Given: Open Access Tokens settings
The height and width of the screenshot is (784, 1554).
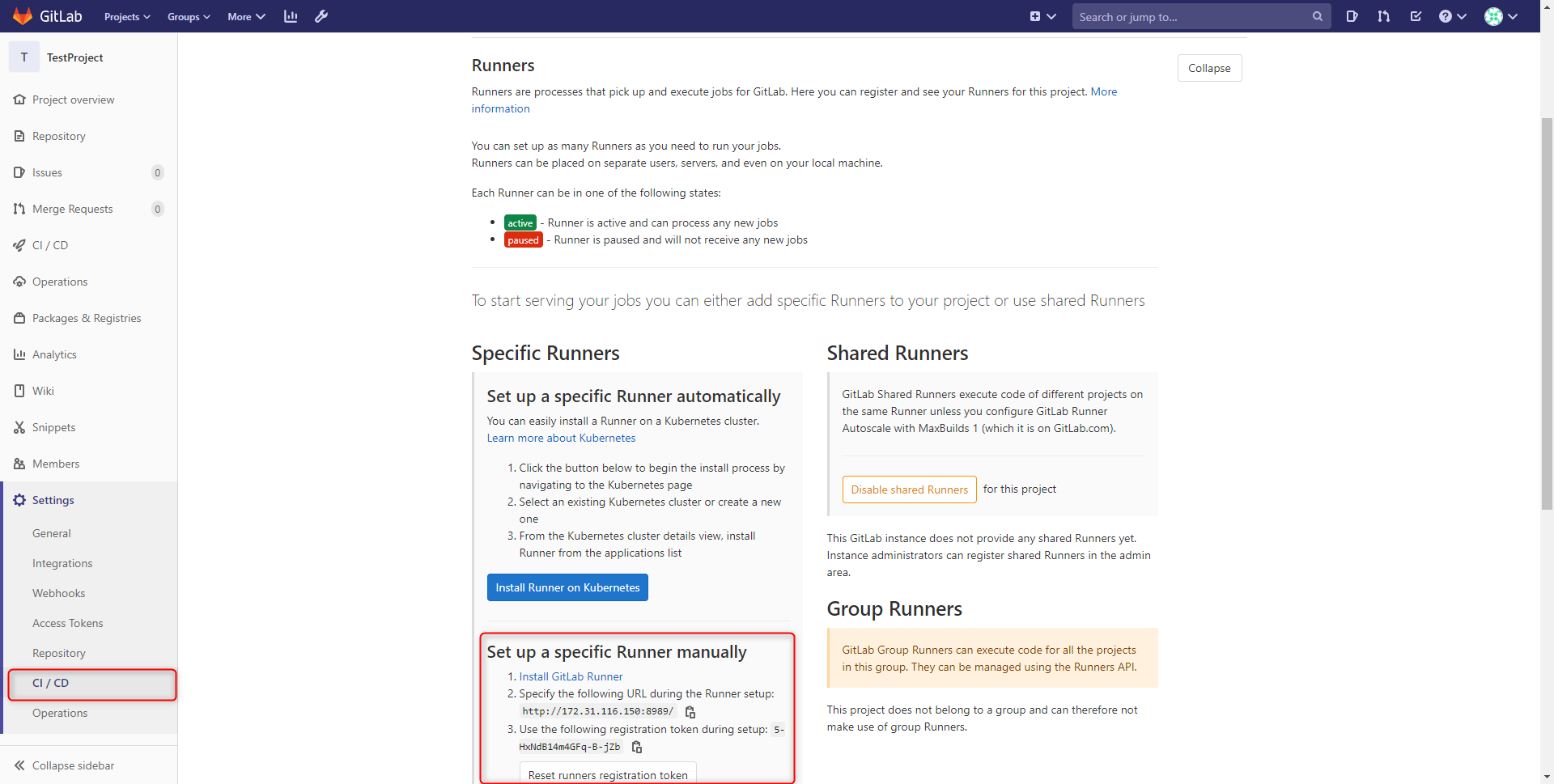Looking at the screenshot, I should (x=68, y=623).
